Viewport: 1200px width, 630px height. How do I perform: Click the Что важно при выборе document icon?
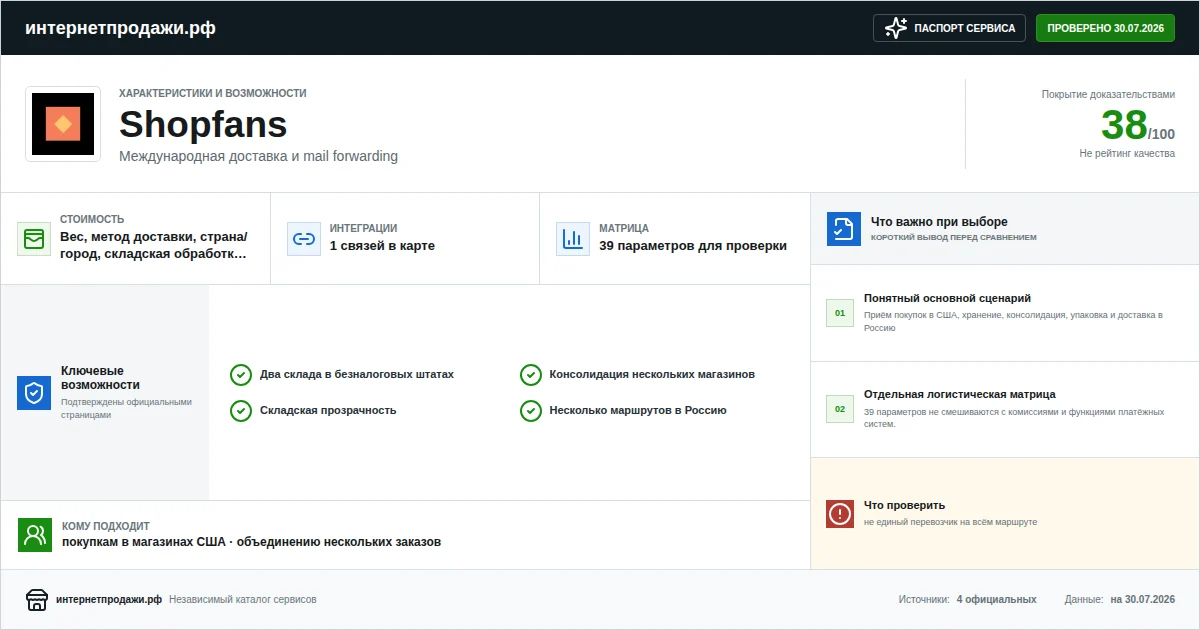(843, 229)
